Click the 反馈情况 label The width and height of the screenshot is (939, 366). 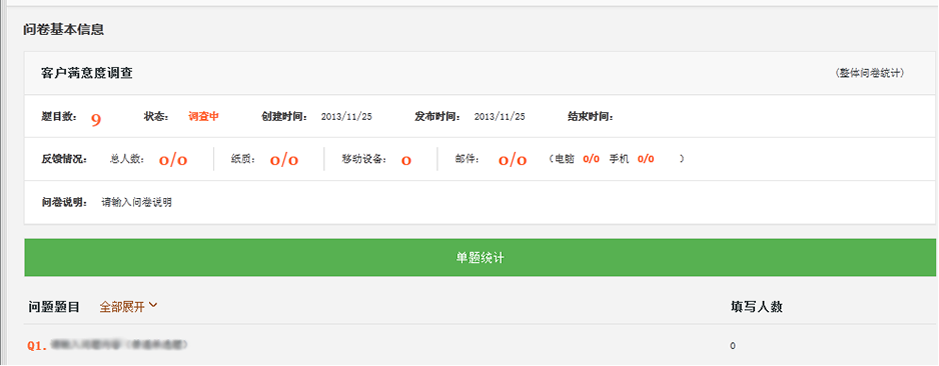(65, 159)
